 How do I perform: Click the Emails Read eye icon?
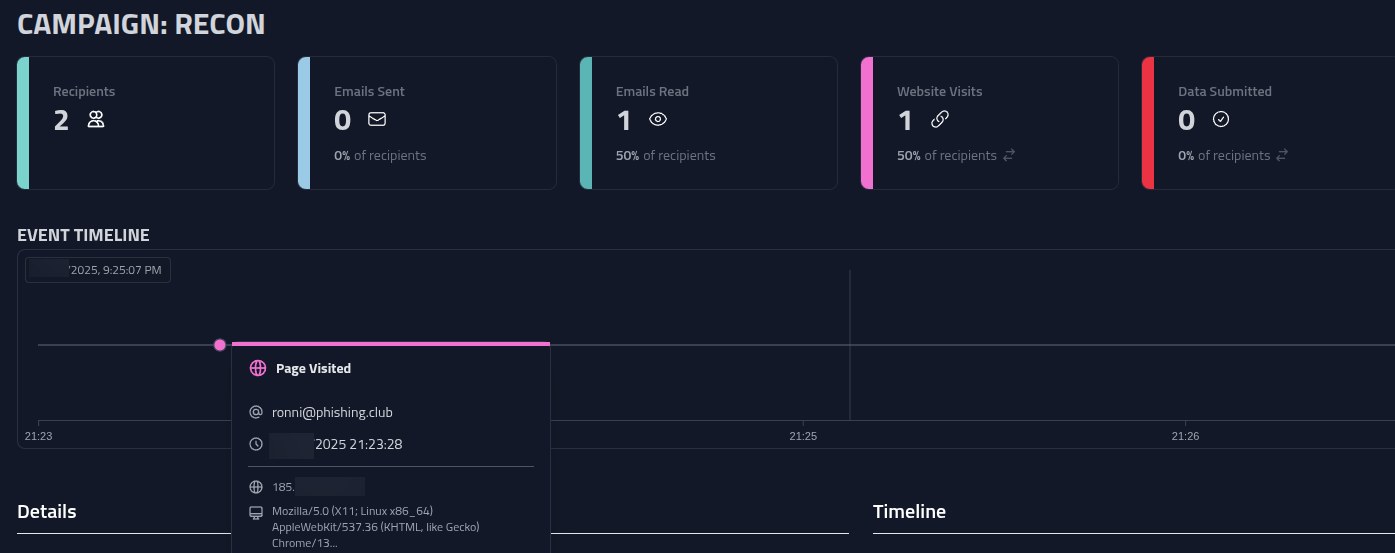click(658, 119)
